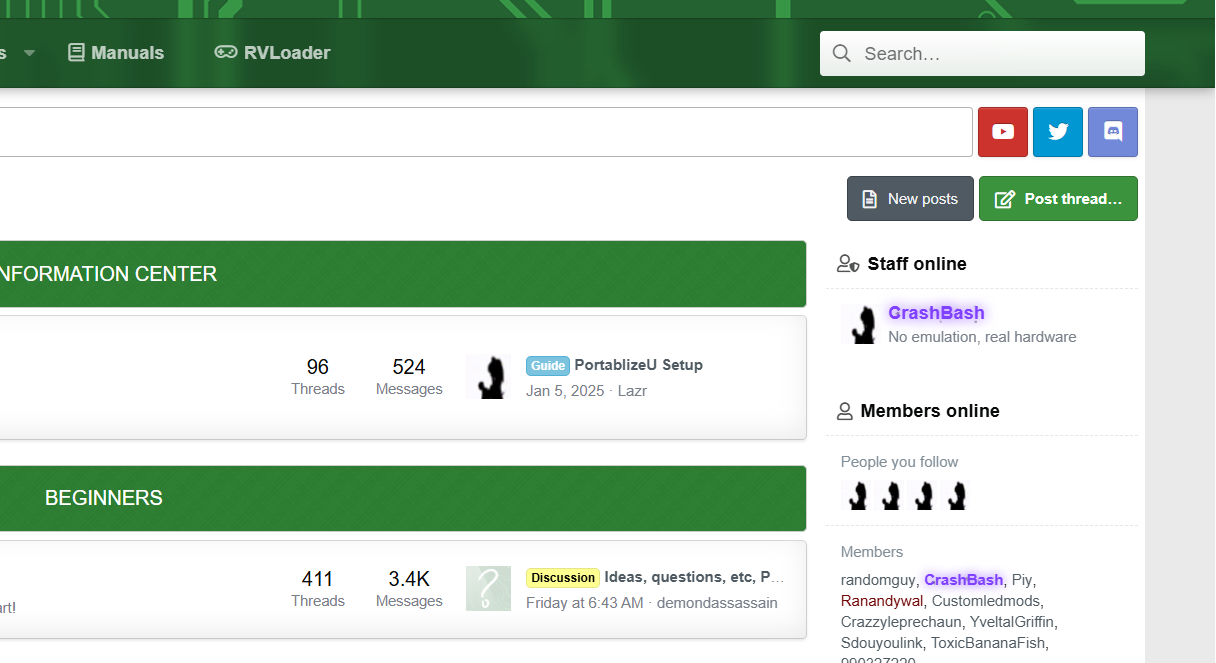Open user Lazr's profile link
This screenshot has width=1216, height=663.
[x=632, y=391]
